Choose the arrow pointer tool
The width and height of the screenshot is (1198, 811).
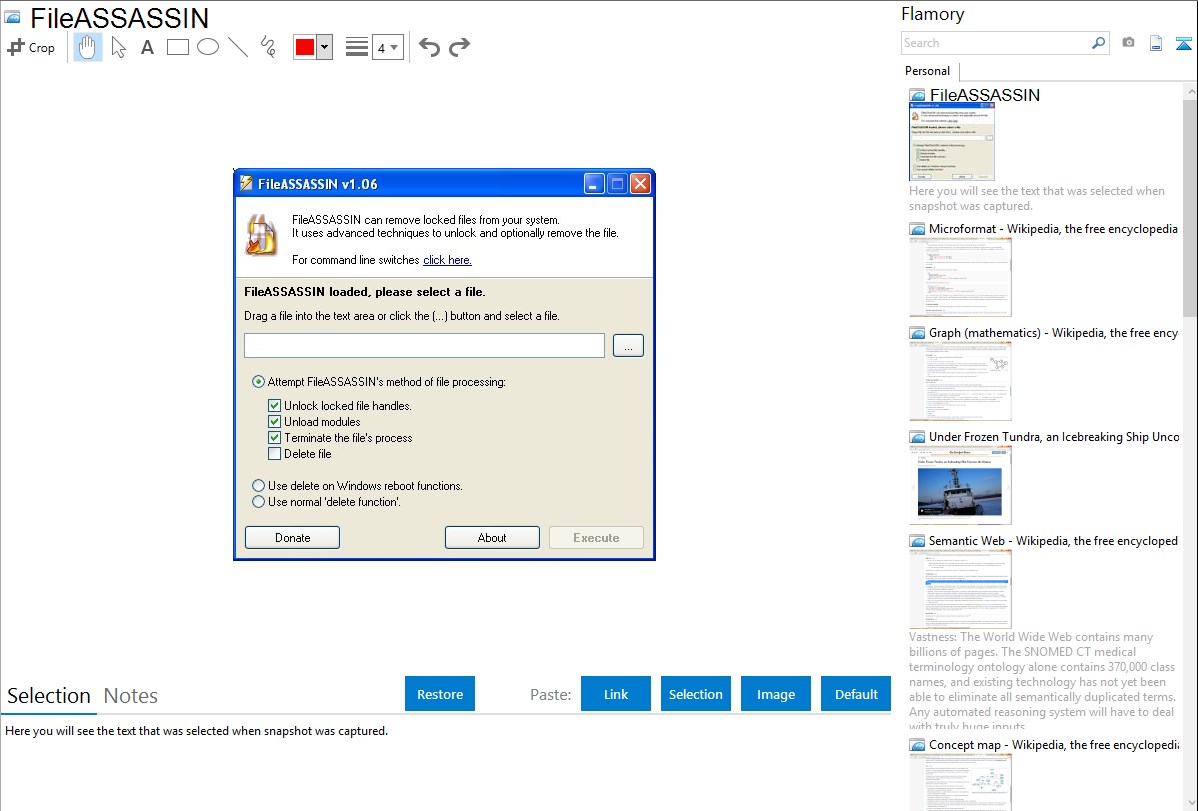click(118, 47)
